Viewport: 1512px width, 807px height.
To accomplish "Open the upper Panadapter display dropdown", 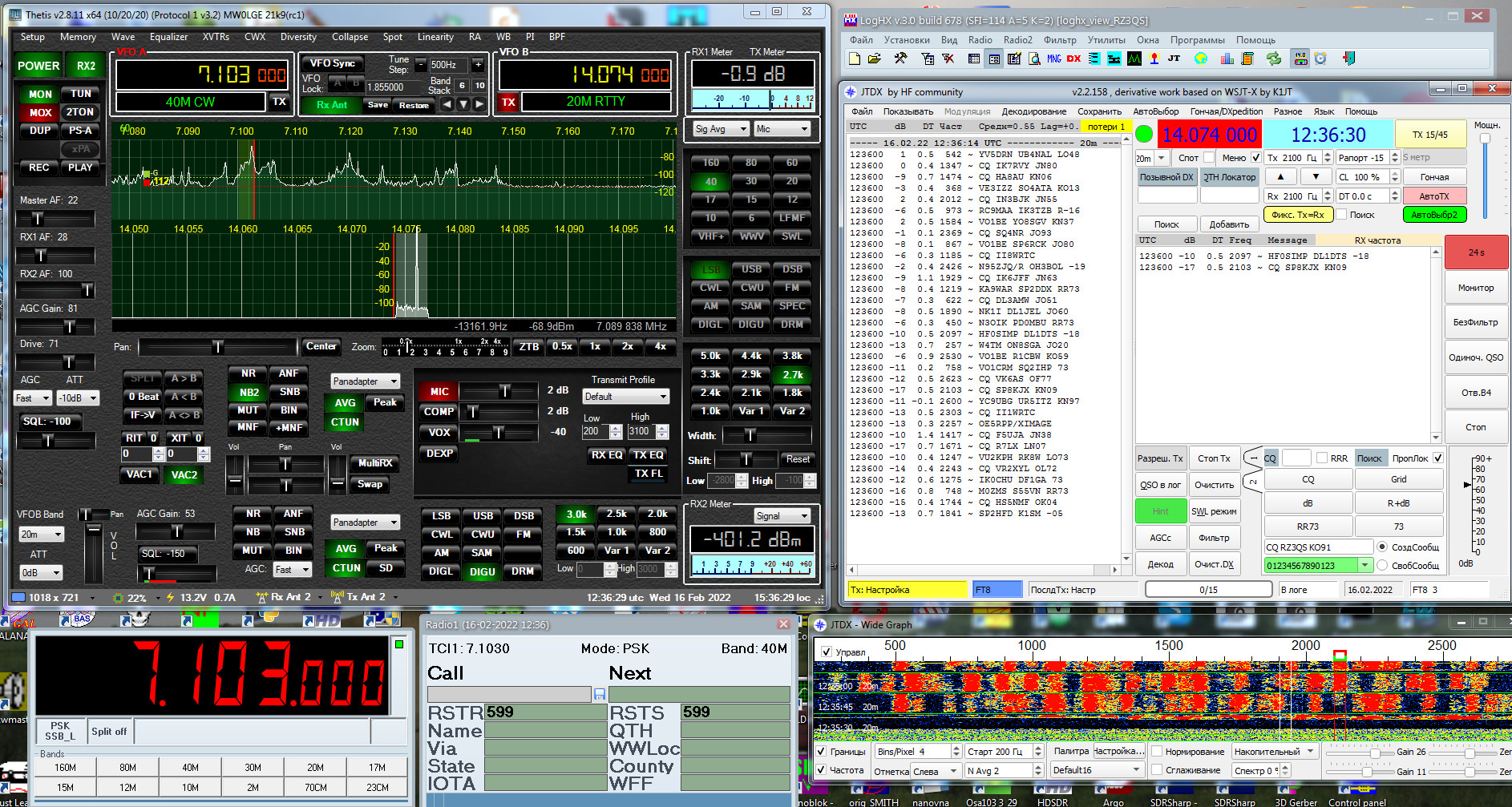I will click(x=365, y=381).
